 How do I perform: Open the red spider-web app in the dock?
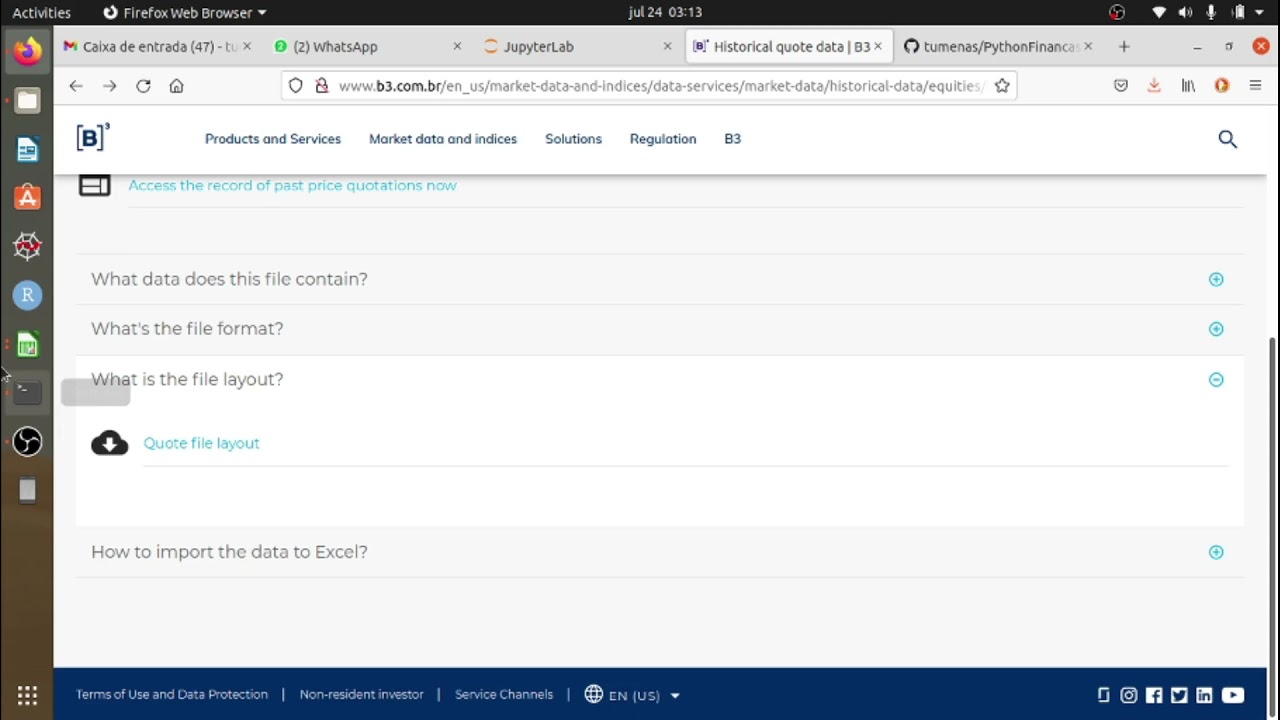coord(27,246)
